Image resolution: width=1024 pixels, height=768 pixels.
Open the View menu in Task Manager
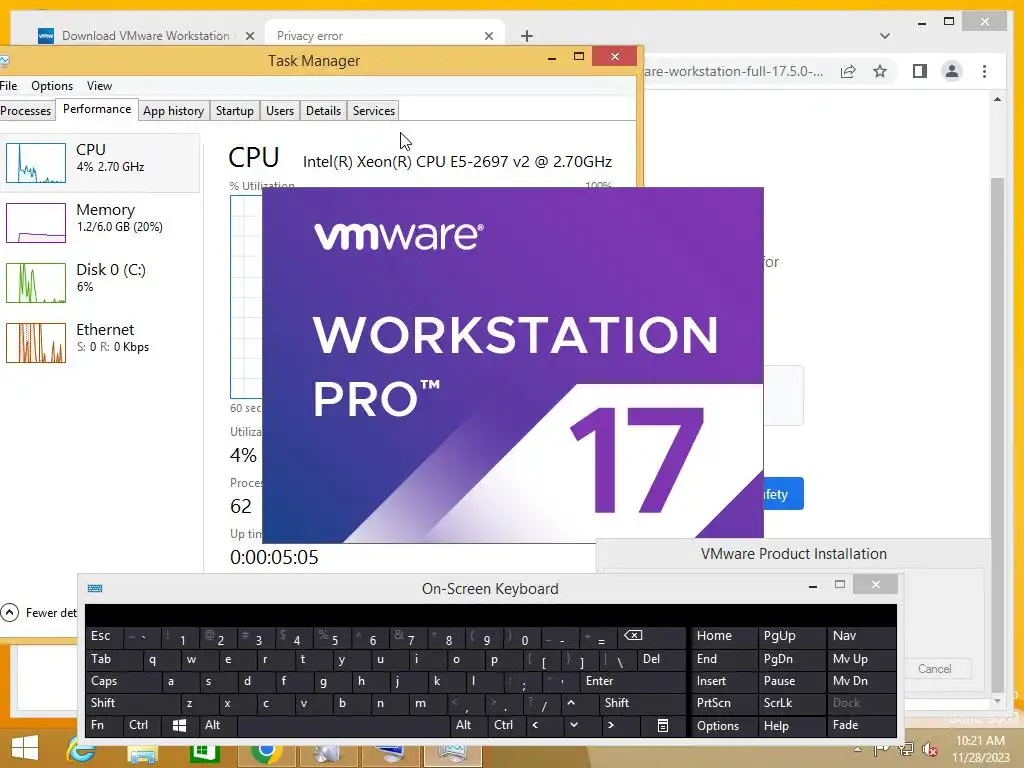(x=99, y=86)
